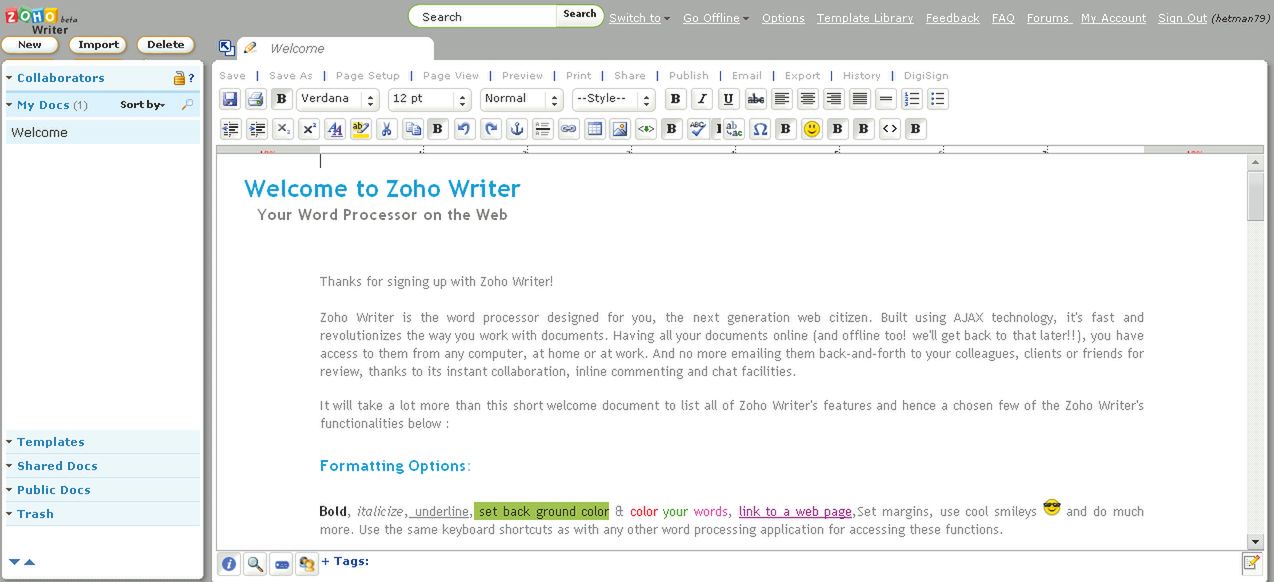Insert an anchor with the anchor icon
Viewport: 1274px width, 582px height.
(x=517, y=129)
